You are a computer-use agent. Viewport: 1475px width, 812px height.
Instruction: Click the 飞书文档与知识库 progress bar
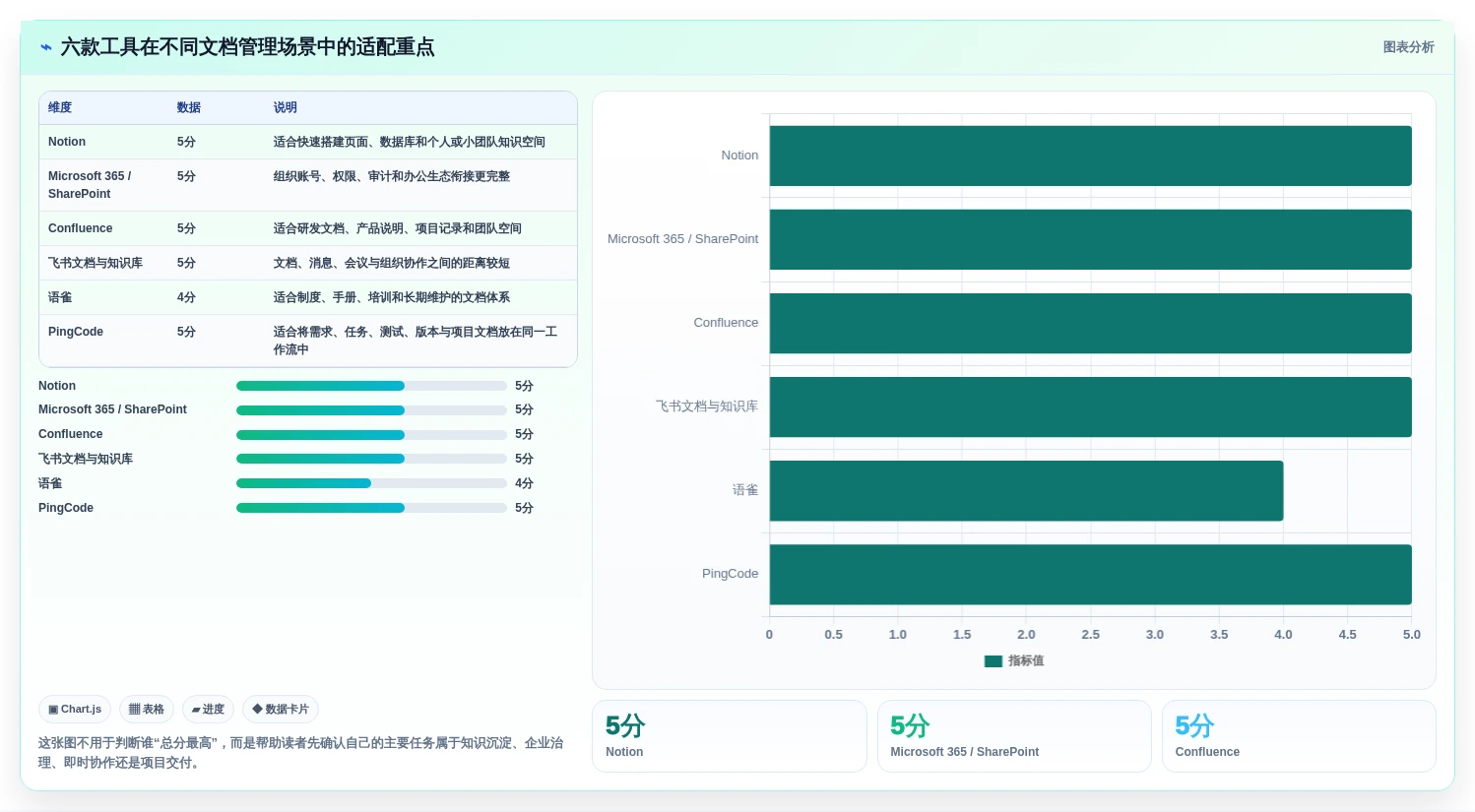point(371,459)
